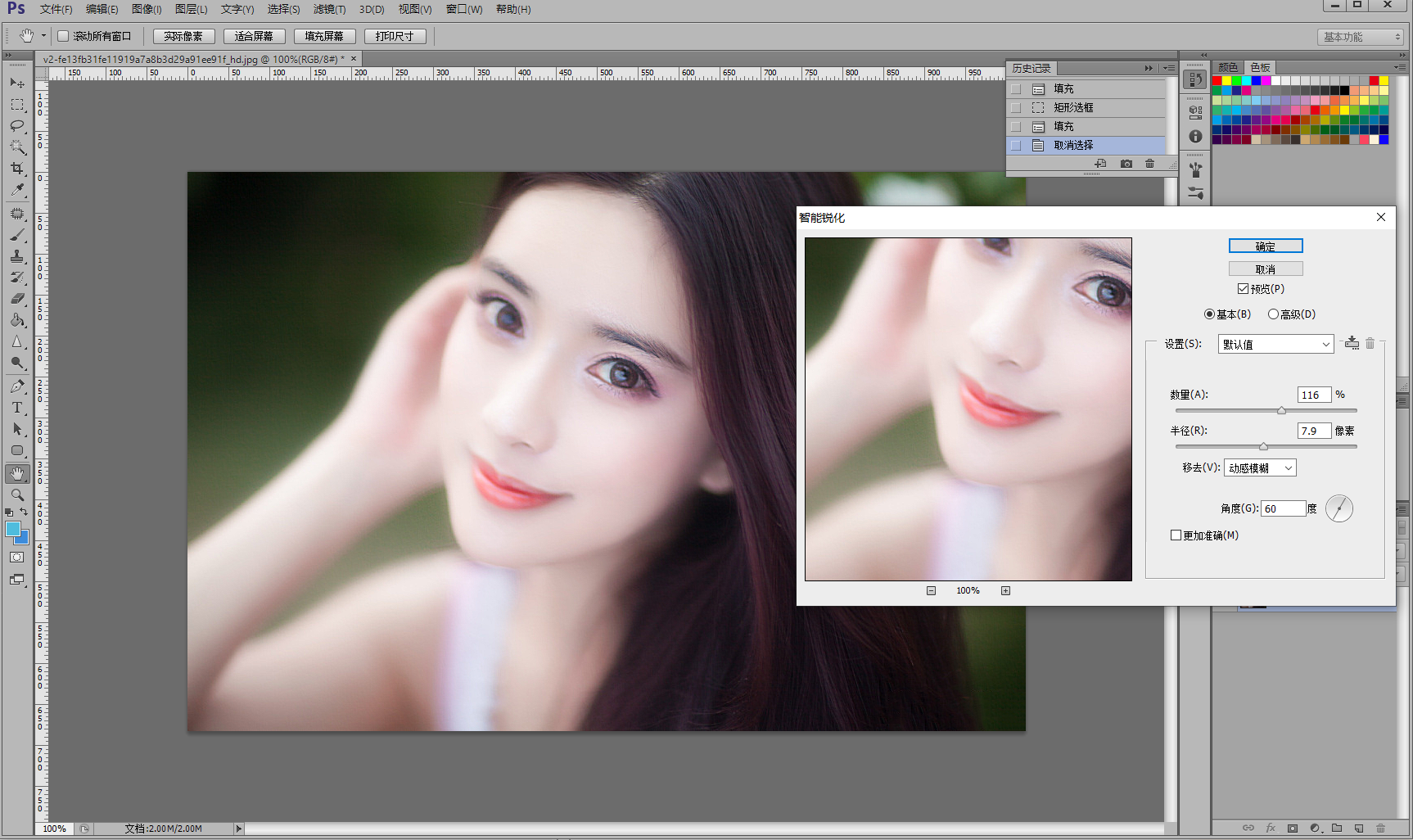Toggle Quick Mask mode icon
The width and height of the screenshot is (1413, 840).
(17, 558)
